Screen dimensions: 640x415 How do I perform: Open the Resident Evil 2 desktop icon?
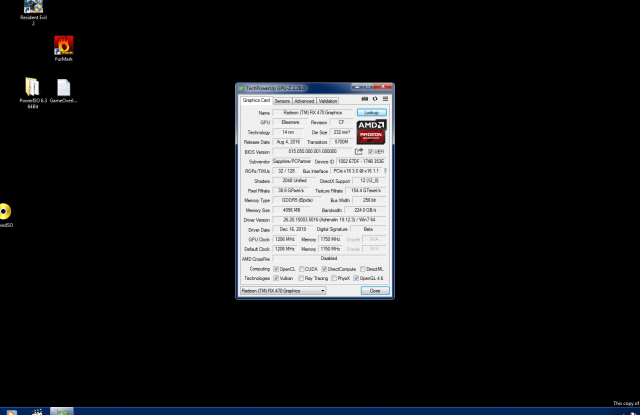pyautogui.click(x=33, y=13)
